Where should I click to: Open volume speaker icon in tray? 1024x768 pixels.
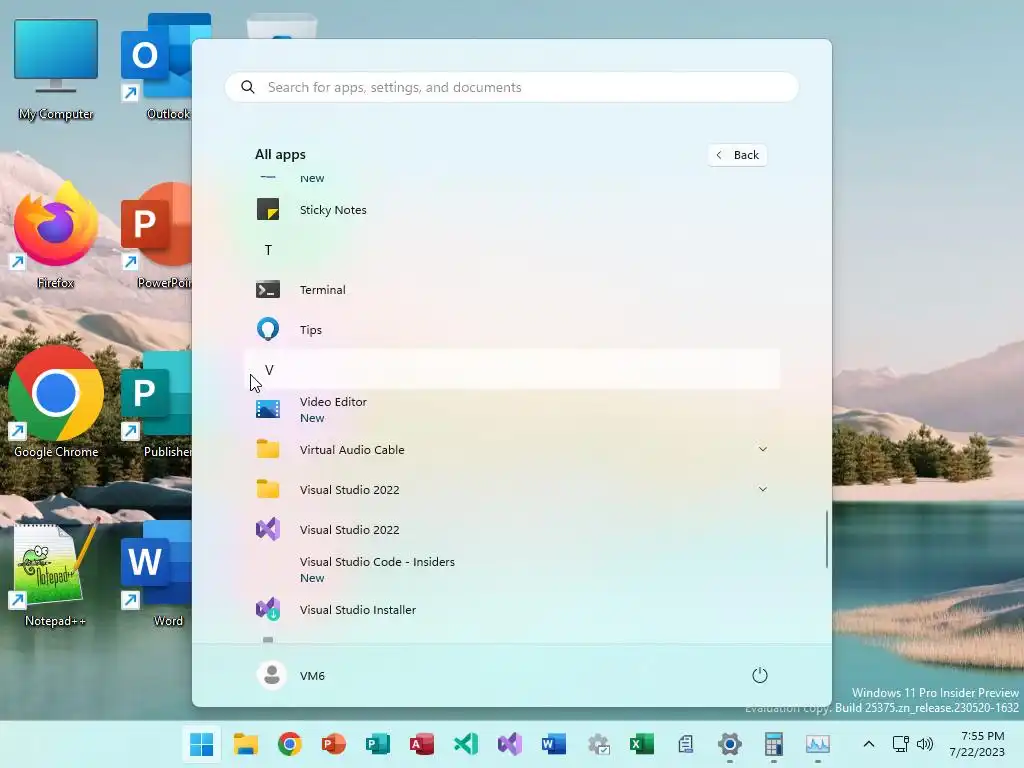coord(925,744)
